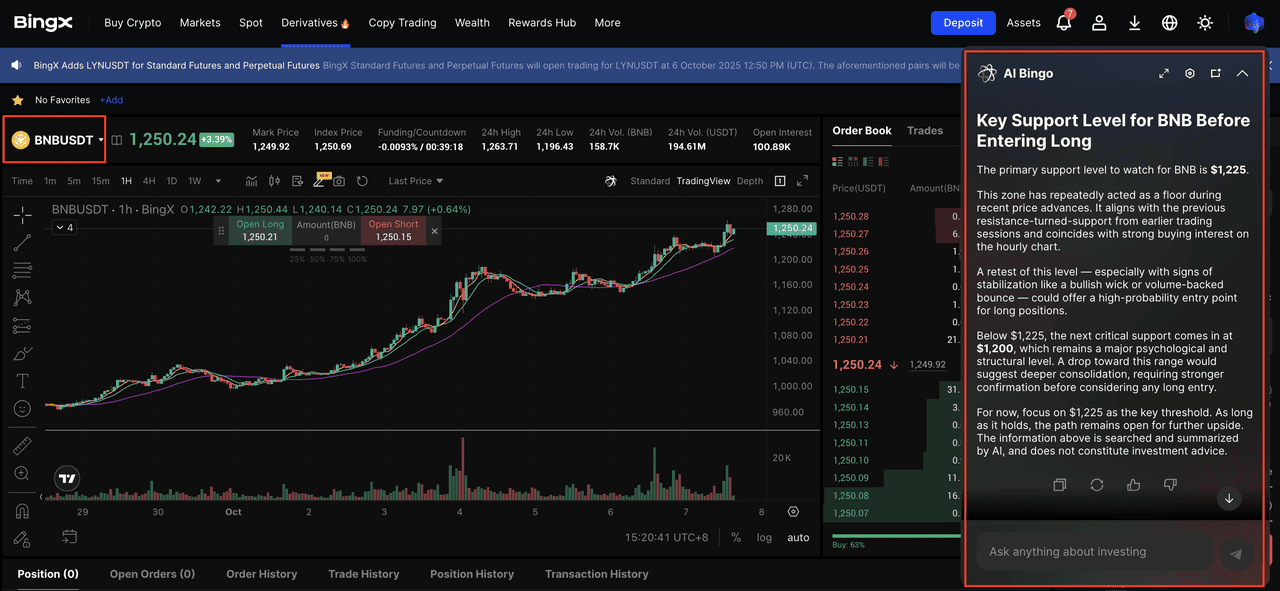Select the magnet snap tool
This screenshot has width=1280, height=591.
coord(22,511)
